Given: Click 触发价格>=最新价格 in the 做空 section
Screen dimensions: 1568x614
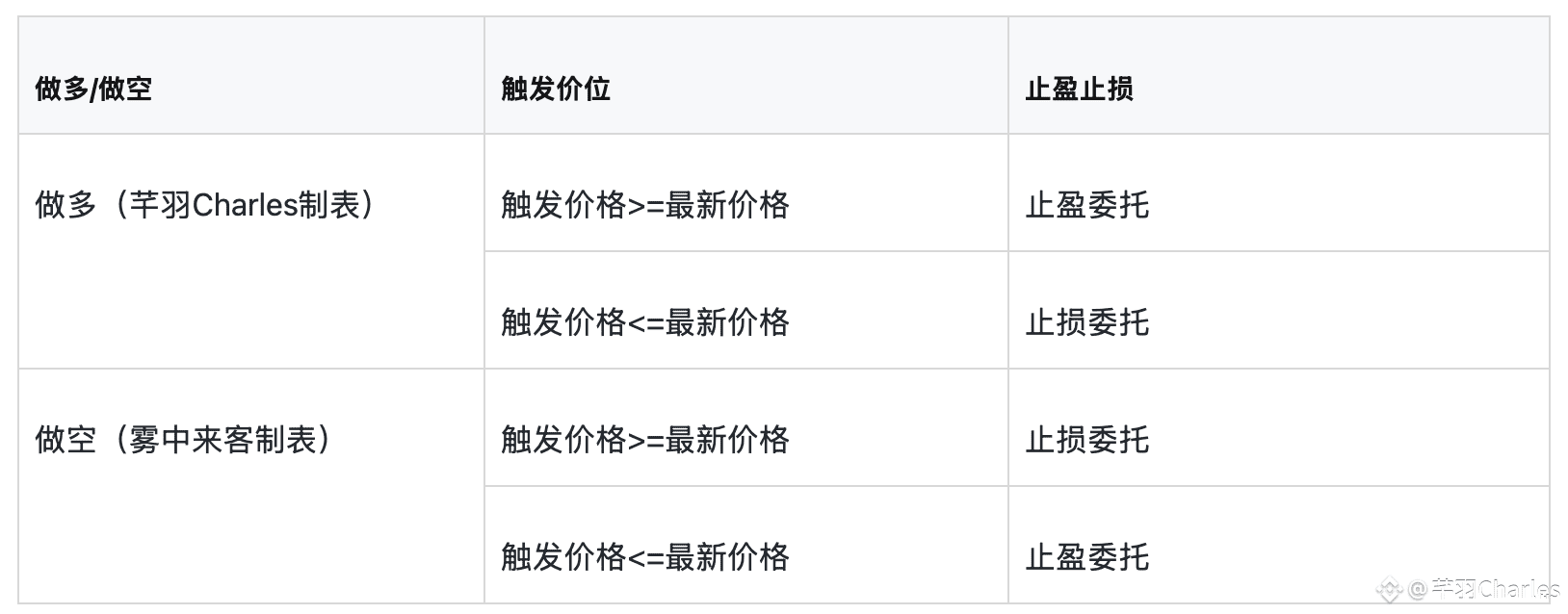Looking at the screenshot, I should click(x=645, y=440).
